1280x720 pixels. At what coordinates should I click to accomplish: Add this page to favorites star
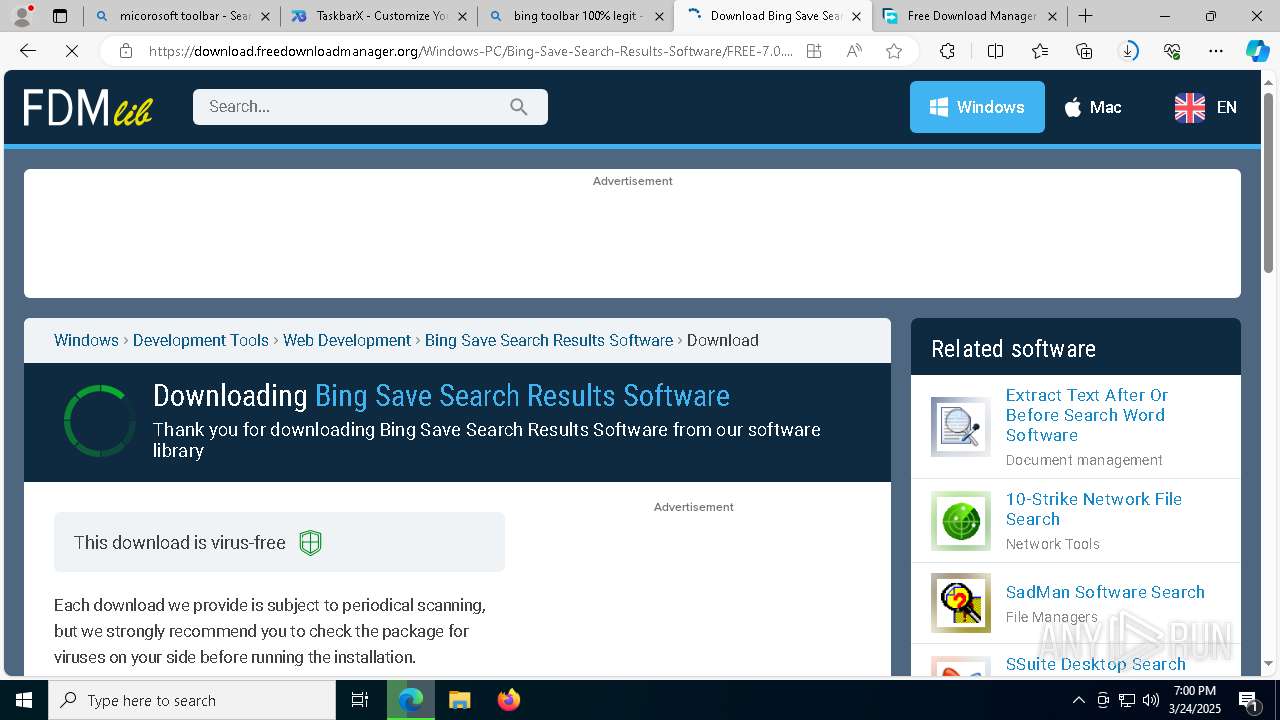coord(894,51)
